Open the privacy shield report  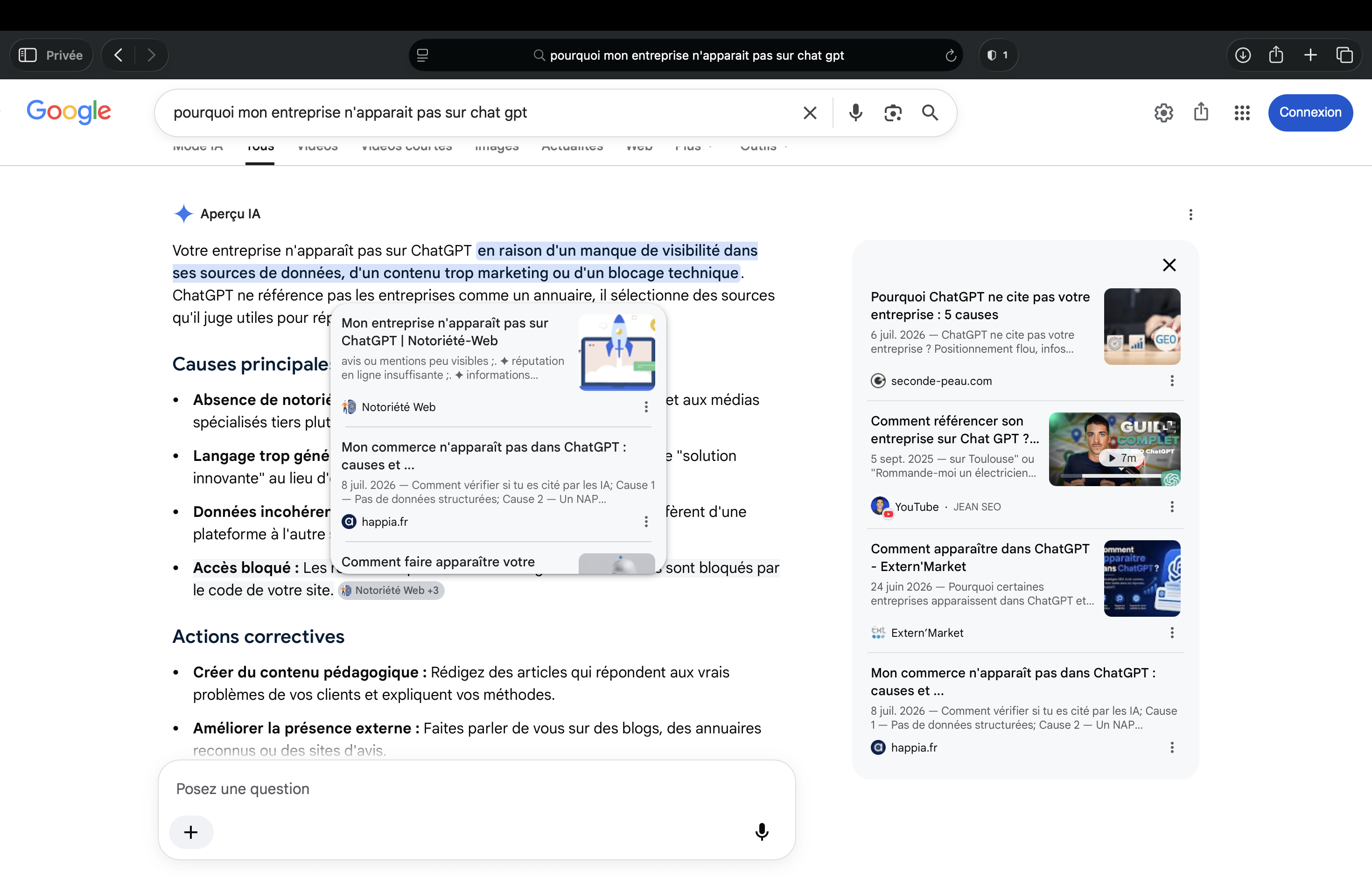(998, 56)
